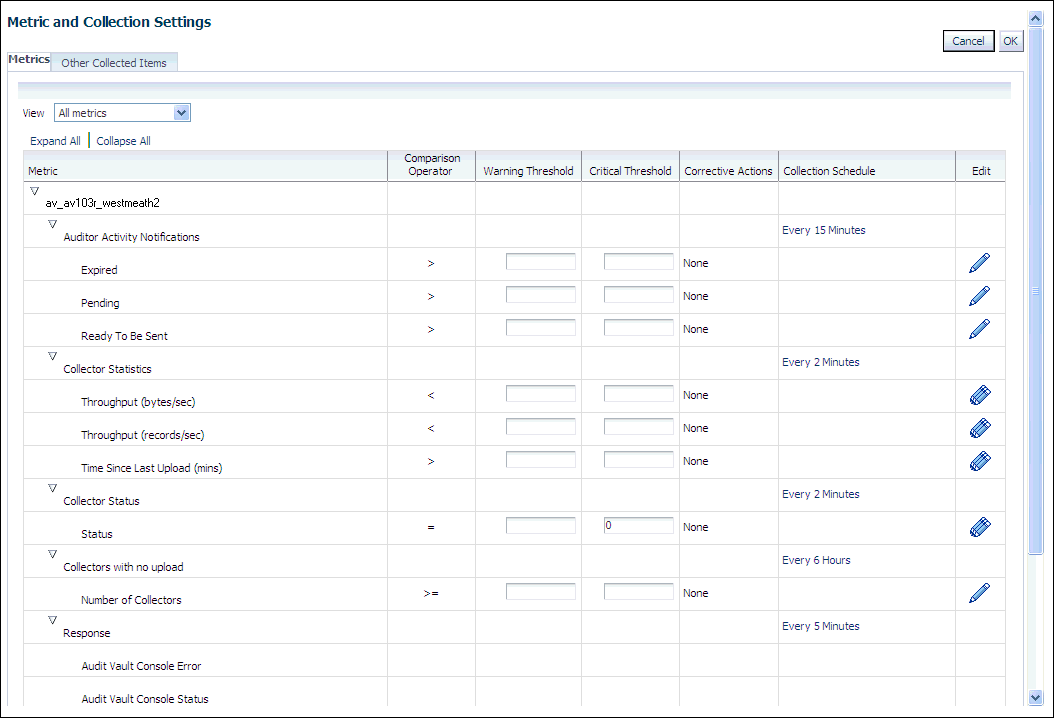This screenshot has height=718, width=1054.
Task: Focus Critical Threshold field for Pending
Action: pyautogui.click(x=639, y=294)
